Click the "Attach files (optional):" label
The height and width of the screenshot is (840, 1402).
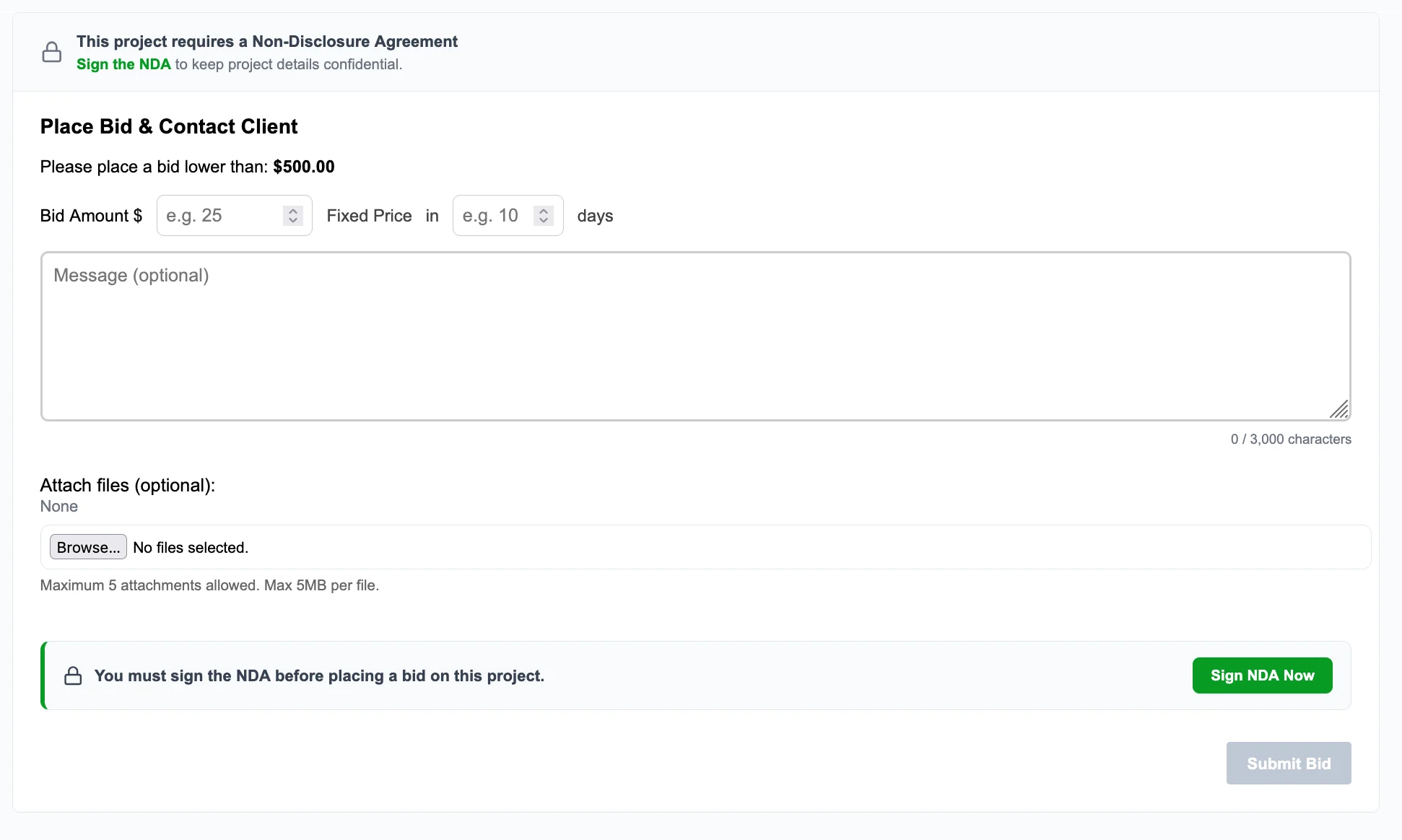point(128,485)
